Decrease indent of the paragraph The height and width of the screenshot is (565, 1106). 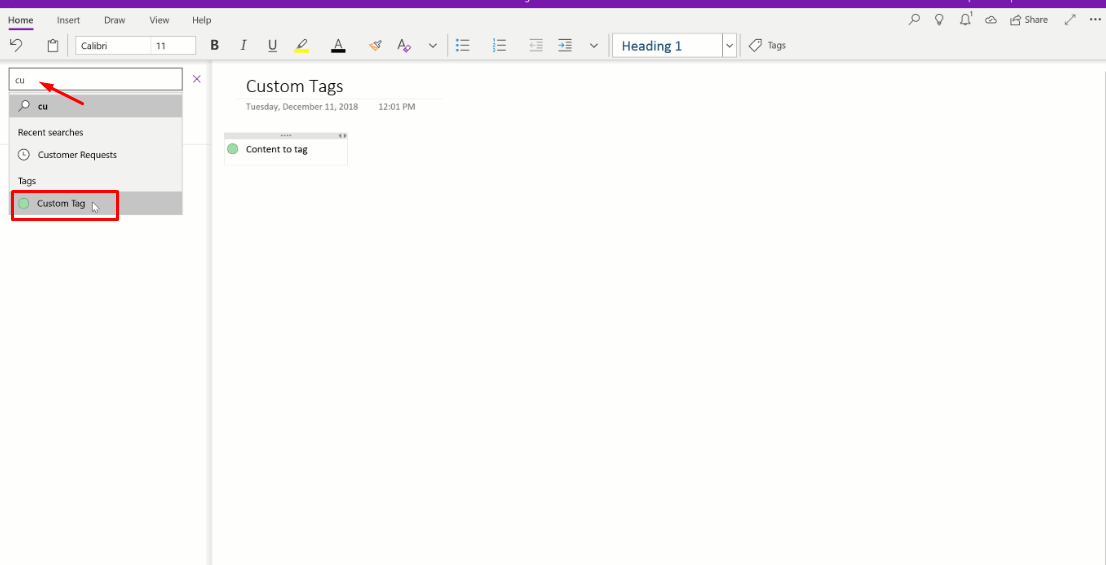point(536,46)
